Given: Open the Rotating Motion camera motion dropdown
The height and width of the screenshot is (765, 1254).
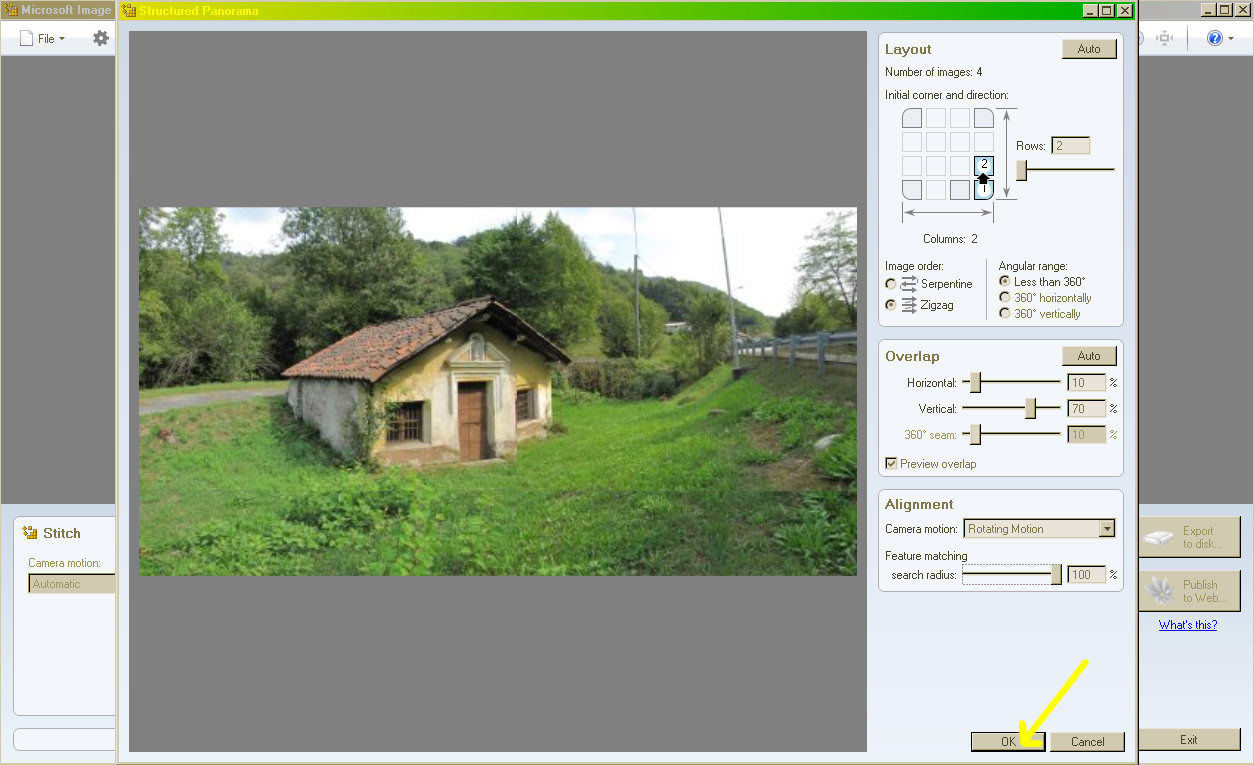Looking at the screenshot, I should click(x=1039, y=529).
